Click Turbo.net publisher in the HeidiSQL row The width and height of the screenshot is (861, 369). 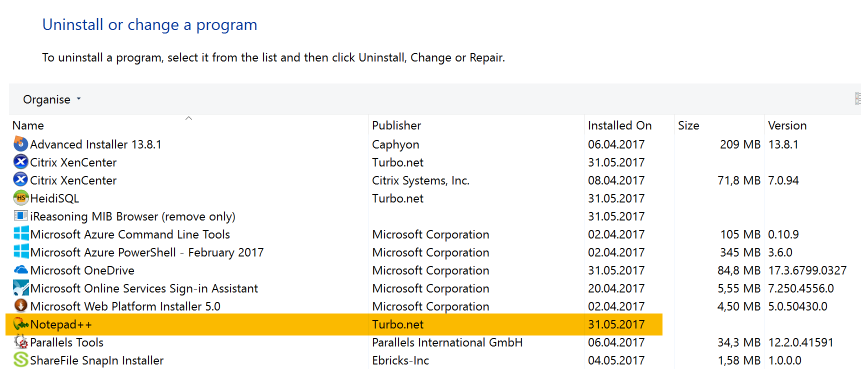click(x=398, y=198)
